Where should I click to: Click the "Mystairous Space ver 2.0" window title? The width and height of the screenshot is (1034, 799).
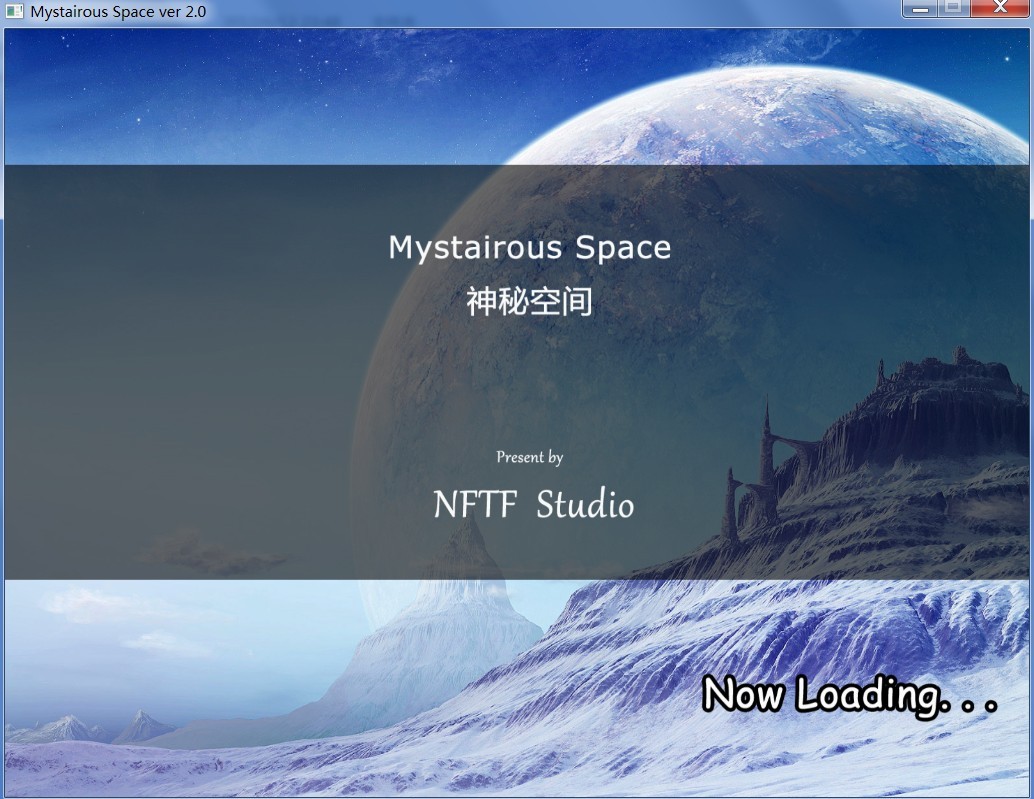click(118, 12)
